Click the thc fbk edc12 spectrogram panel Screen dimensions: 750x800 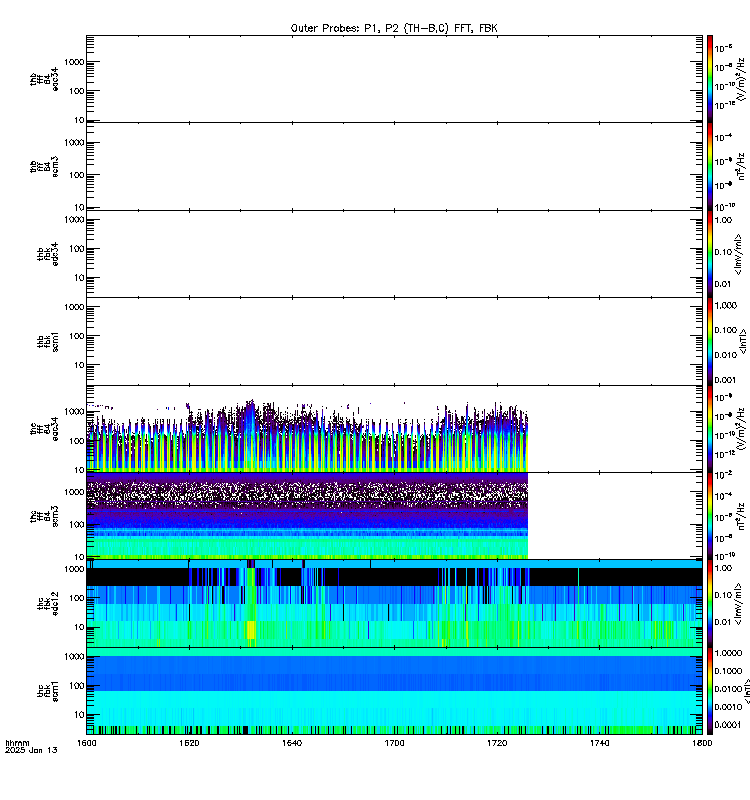(394, 604)
